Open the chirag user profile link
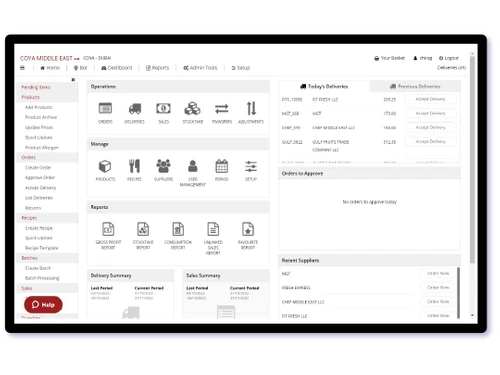 point(422,58)
